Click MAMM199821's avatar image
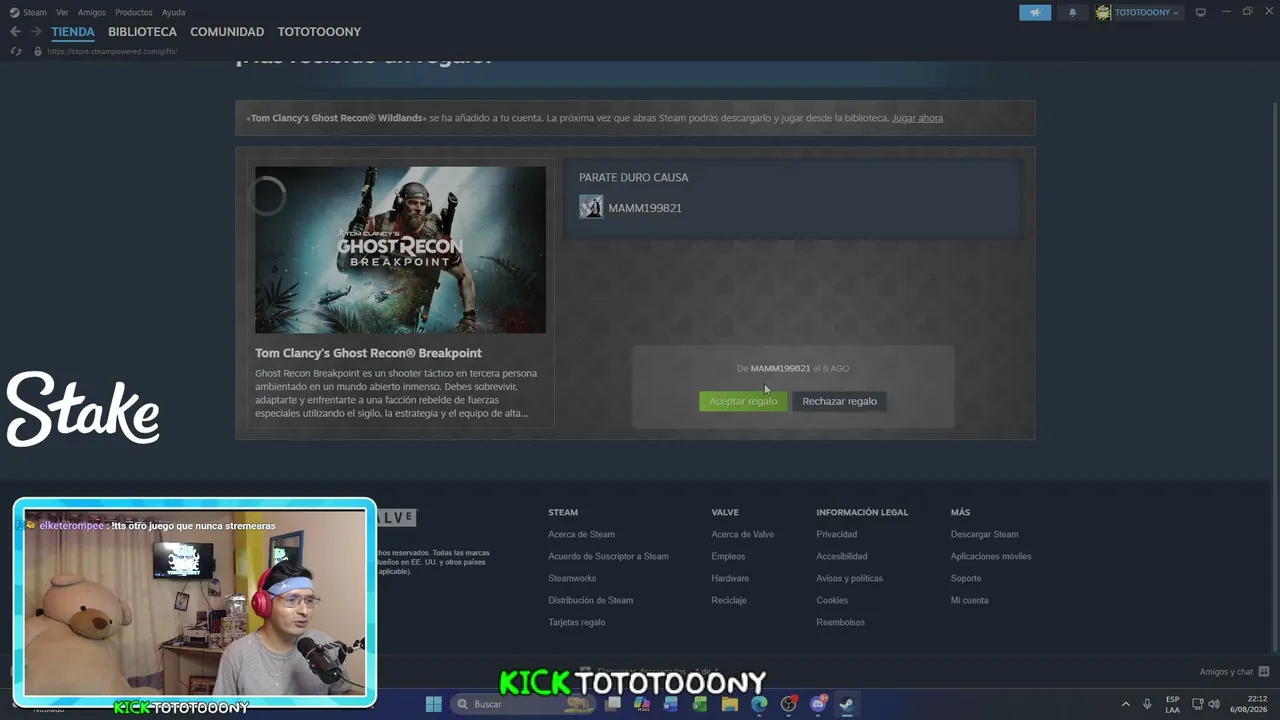Screen dimensions: 1280x720 591,207
